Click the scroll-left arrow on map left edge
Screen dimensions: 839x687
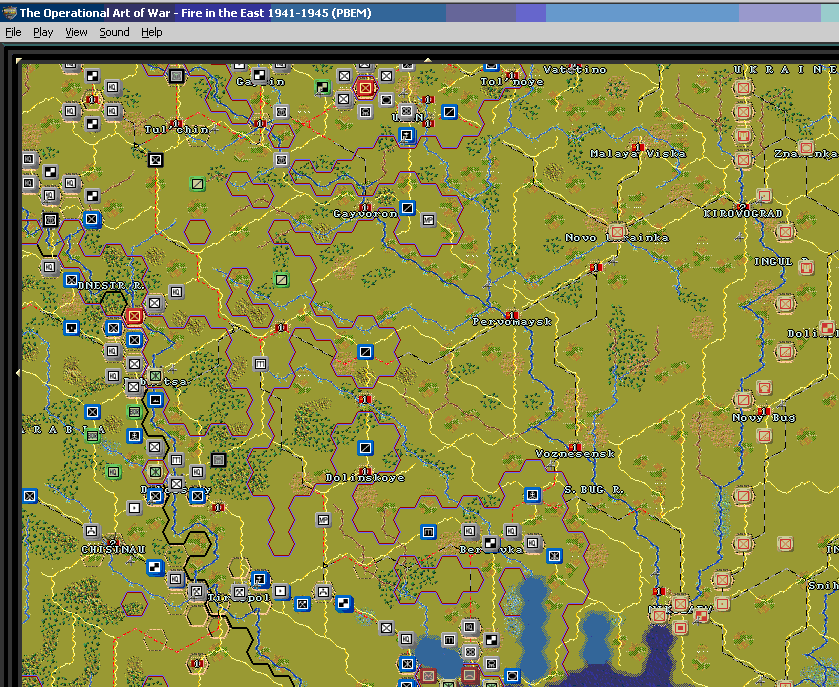(19, 372)
